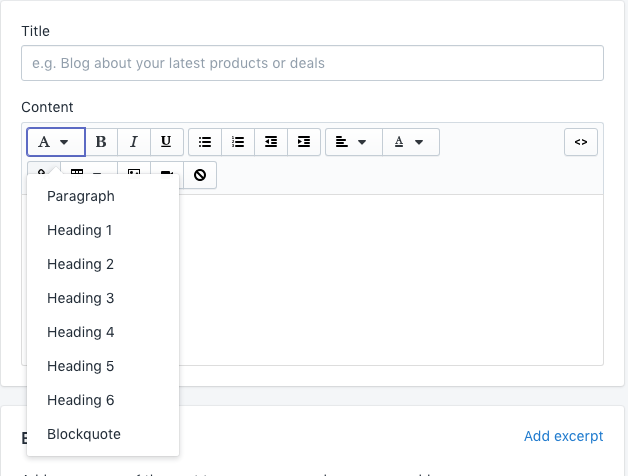Screen dimensions: 628x476
Task: Apply Heading 3 style
Action: pyautogui.click(x=80, y=298)
